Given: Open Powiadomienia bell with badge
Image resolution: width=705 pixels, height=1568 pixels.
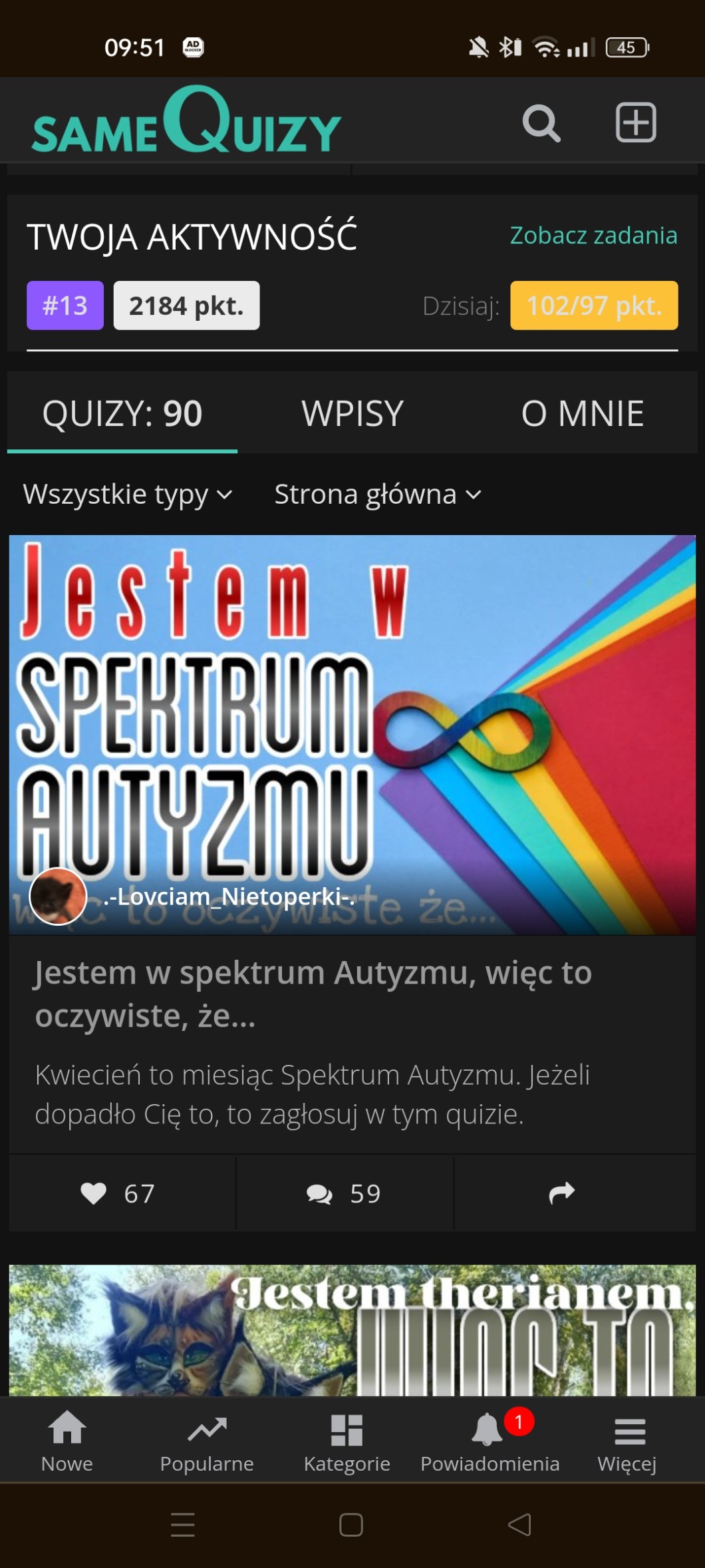Looking at the screenshot, I should (x=490, y=1442).
